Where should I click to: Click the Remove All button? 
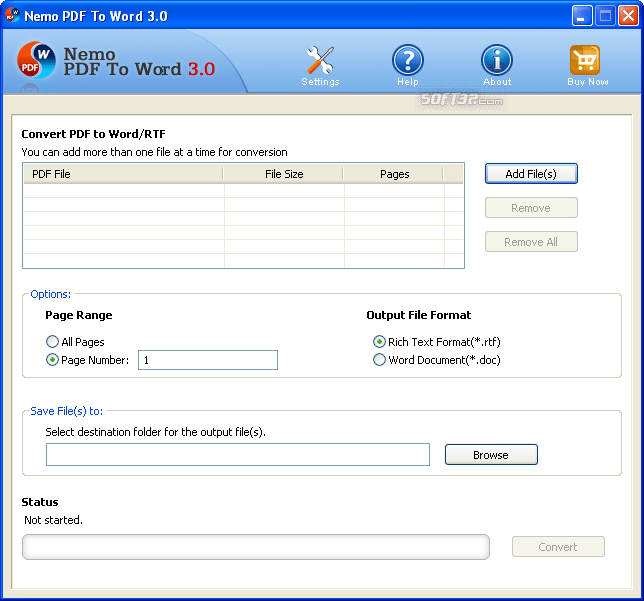click(531, 242)
